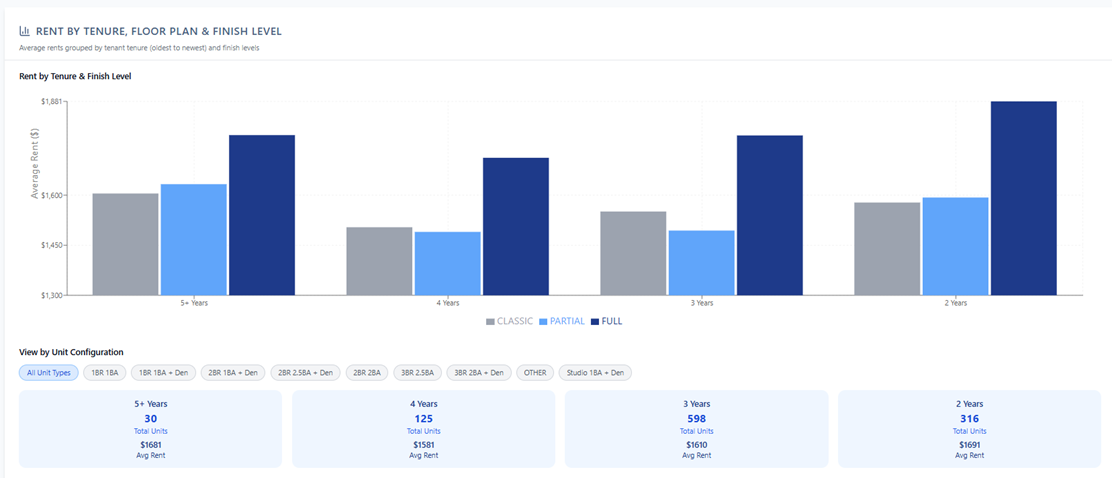Open the 2 Years card with 316 units
1112x478 pixels.
coord(969,429)
